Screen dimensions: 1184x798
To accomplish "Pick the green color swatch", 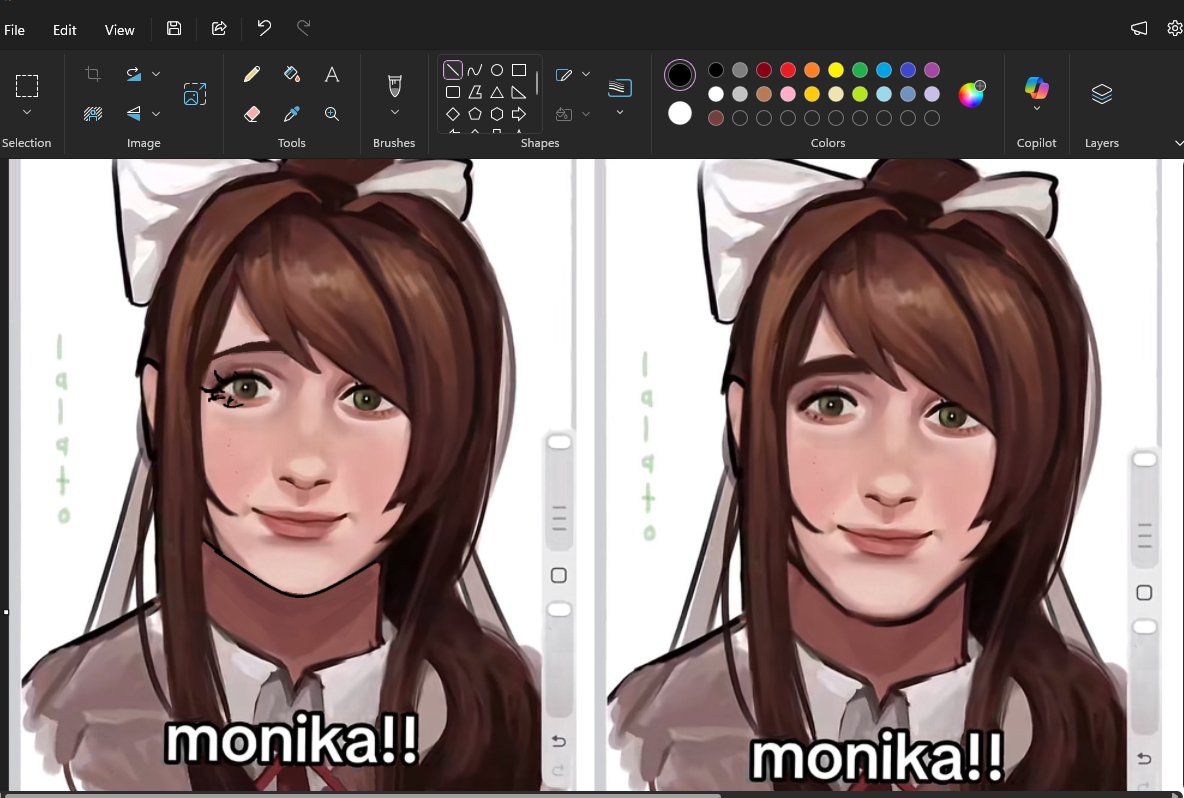I will coord(860,70).
